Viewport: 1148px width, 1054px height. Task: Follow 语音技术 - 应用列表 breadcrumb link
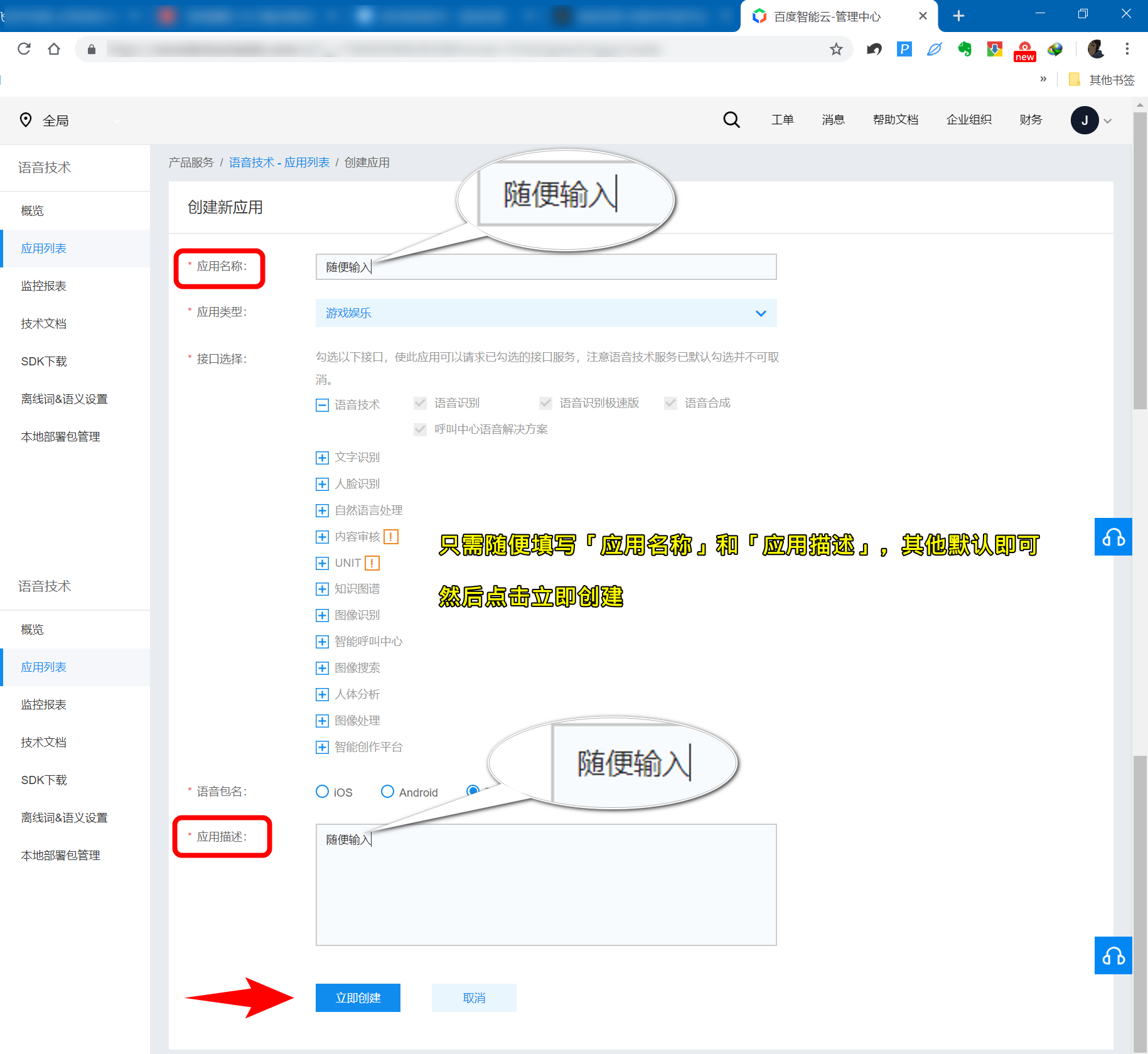tap(279, 163)
